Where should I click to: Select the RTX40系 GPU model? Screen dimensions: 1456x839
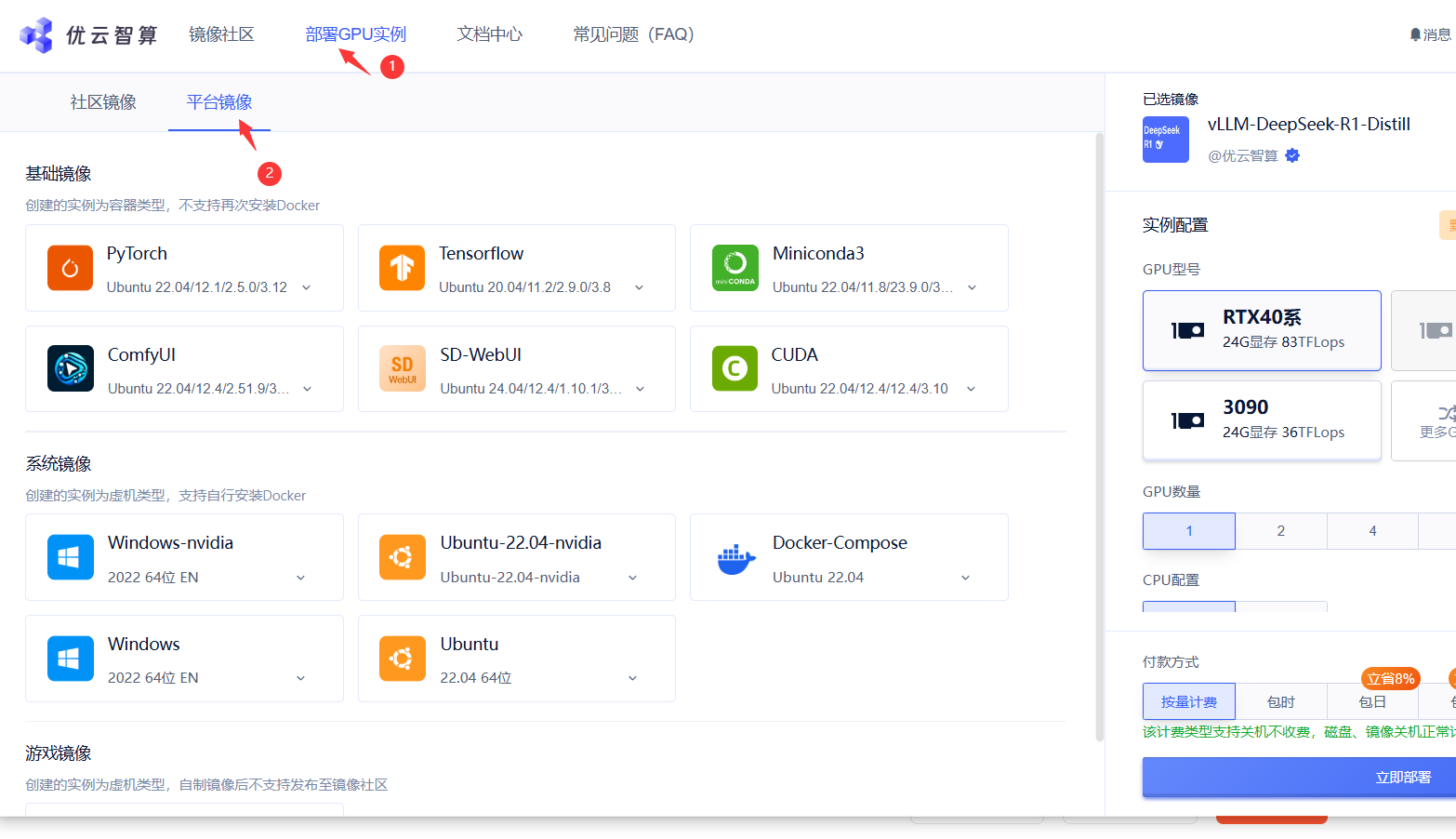[1262, 330]
